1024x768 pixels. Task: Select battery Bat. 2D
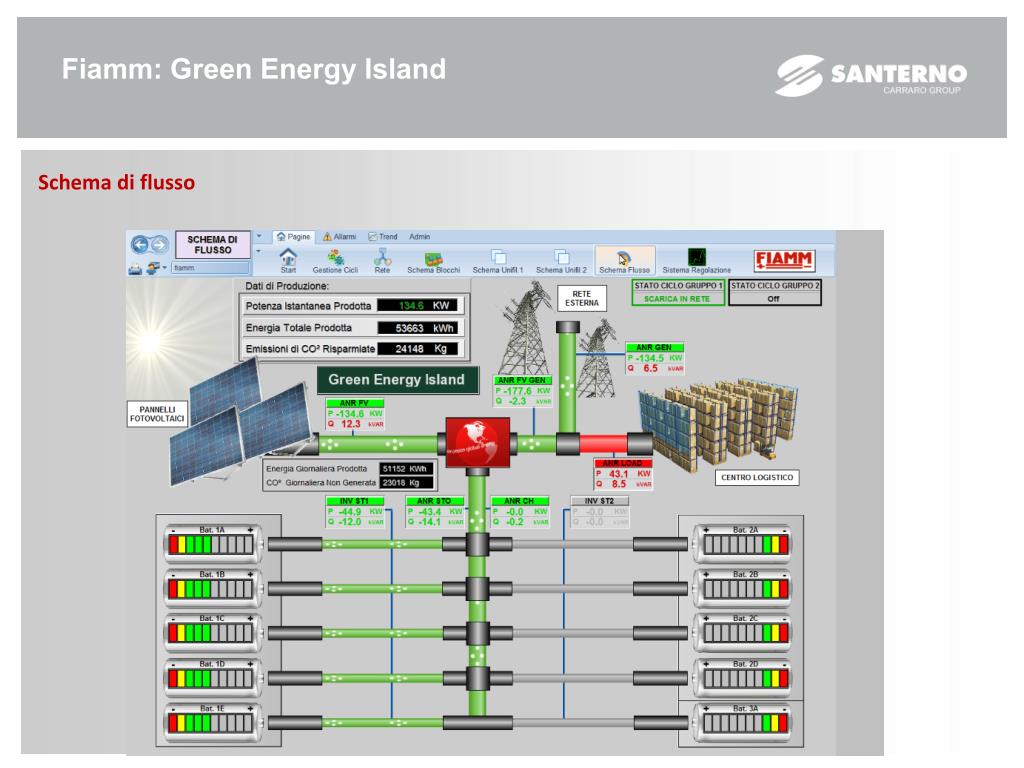(743, 677)
